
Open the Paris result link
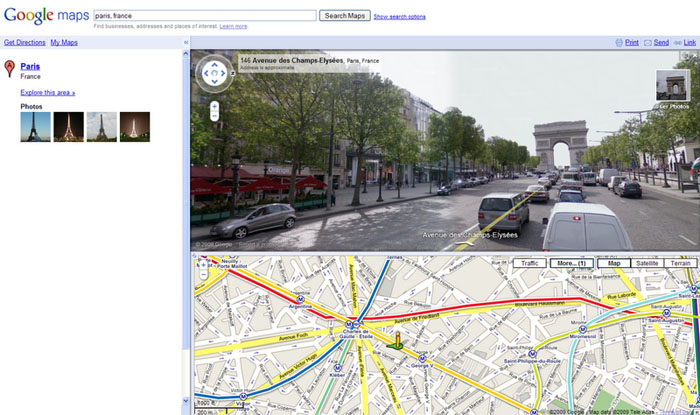[30, 66]
